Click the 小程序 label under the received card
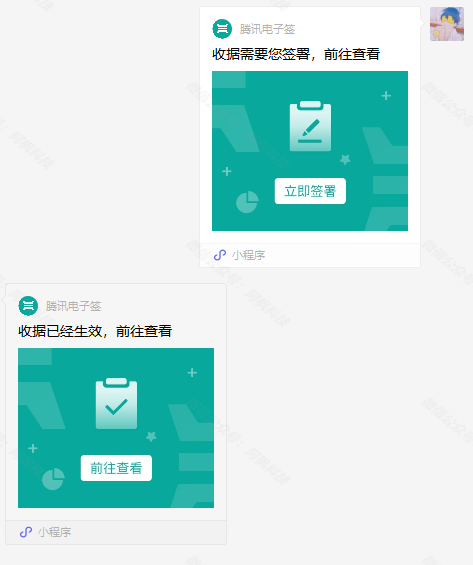 [54, 532]
